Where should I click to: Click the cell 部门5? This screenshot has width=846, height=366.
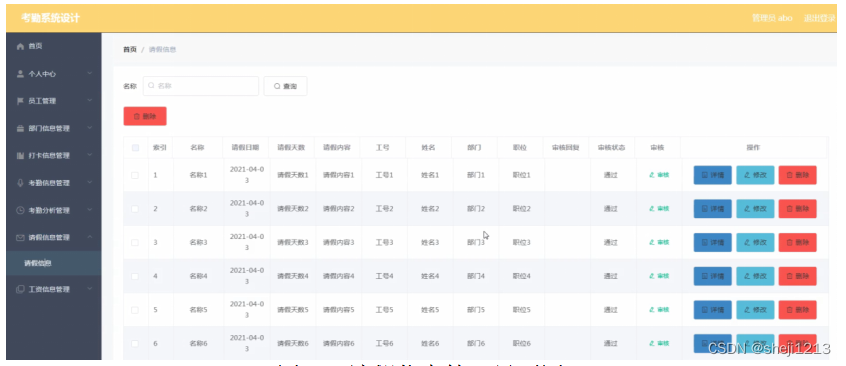[476, 310]
